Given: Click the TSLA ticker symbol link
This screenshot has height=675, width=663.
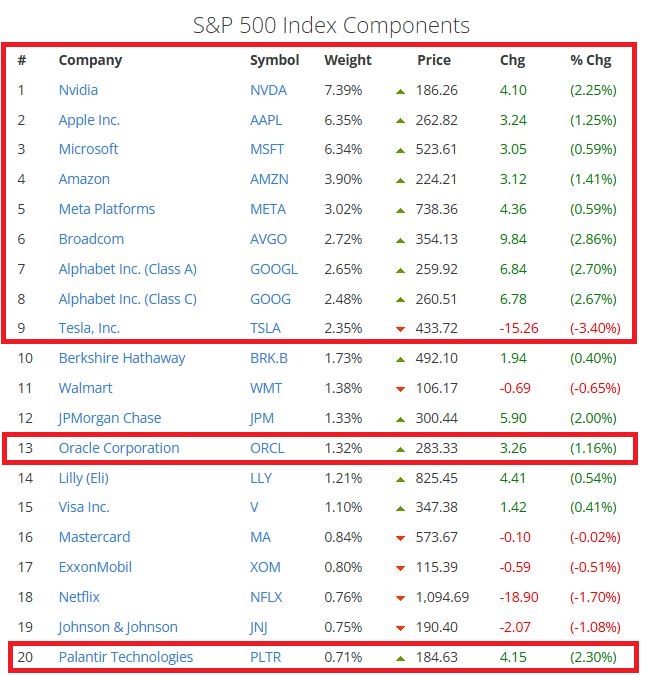Looking at the screenshot, I should [266, 328].
